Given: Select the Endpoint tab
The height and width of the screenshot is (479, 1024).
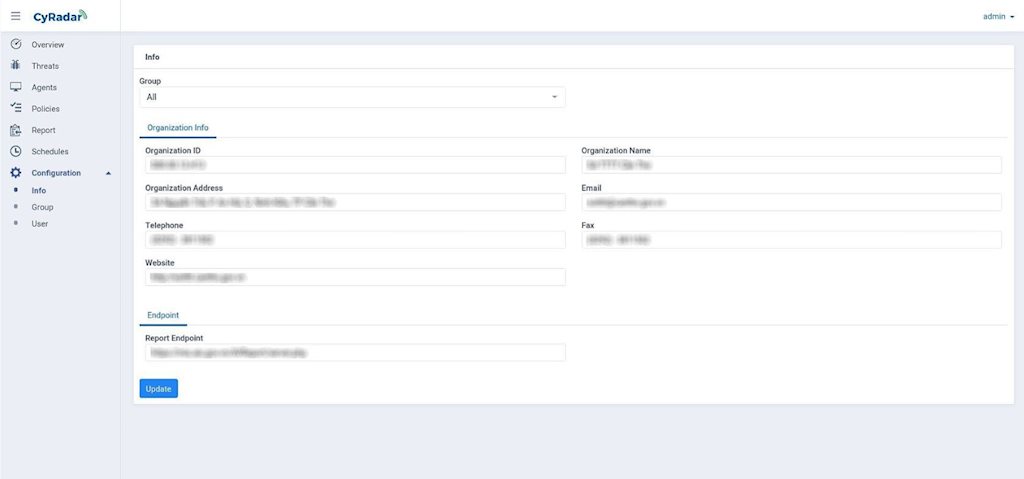Looking at the screenshot, I should (163, 315).
